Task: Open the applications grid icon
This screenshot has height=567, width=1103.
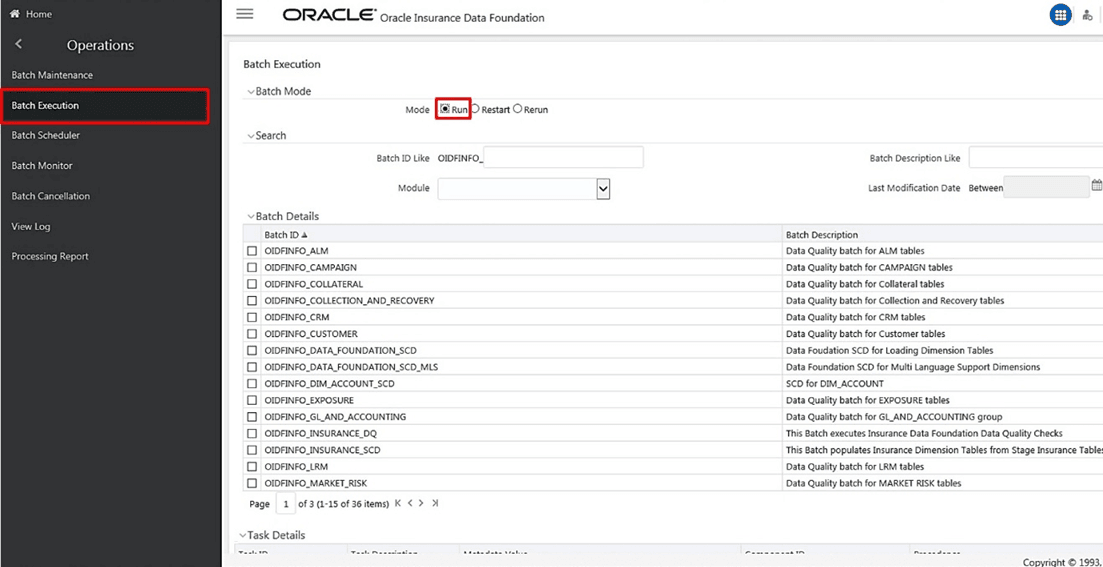Action: pyautogui.click(x=1060, y=15)
